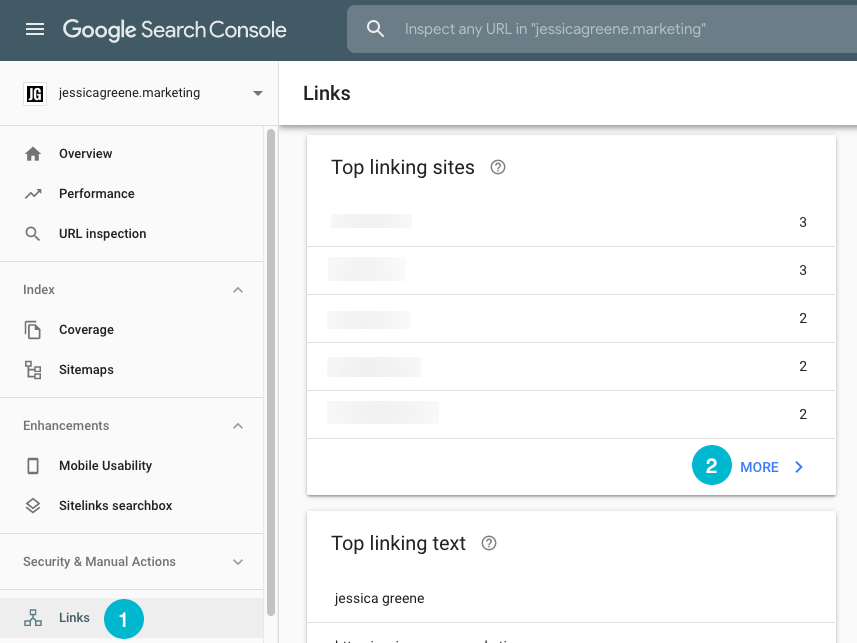
Task: Click the Google Search Console logo
Action: click(x=174, y=30)
